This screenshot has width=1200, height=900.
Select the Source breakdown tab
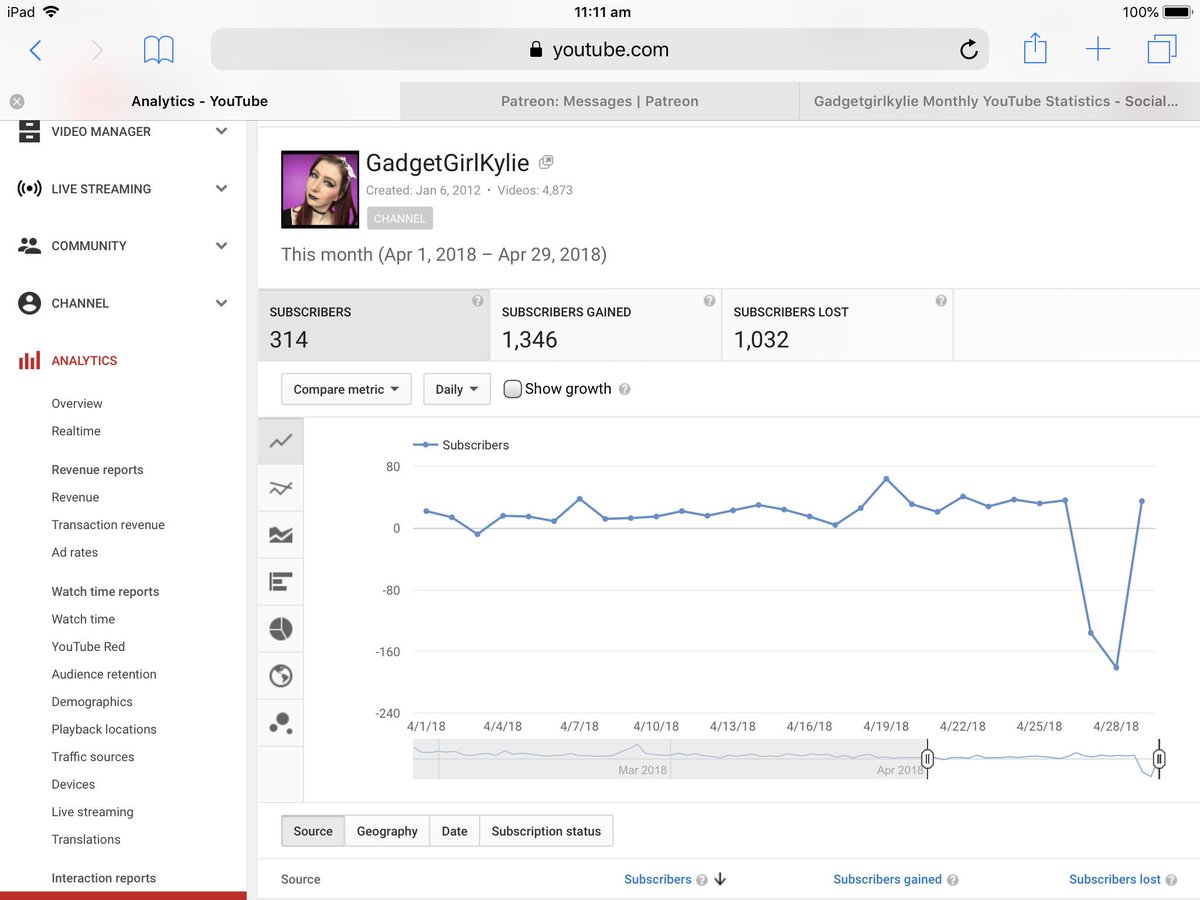click(313, 831)
